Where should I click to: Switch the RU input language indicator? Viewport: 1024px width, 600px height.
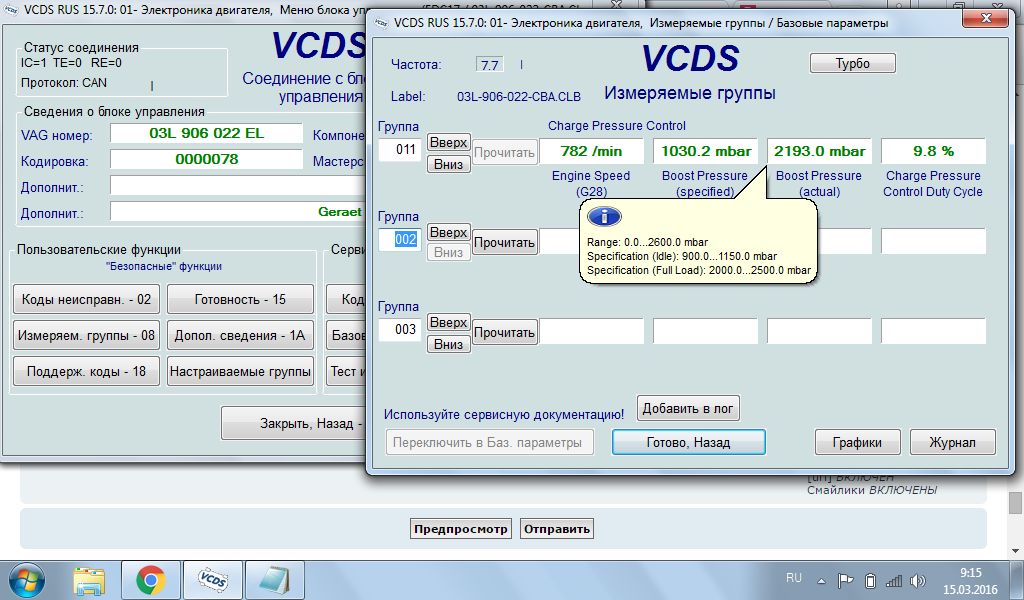pos(794,579)
